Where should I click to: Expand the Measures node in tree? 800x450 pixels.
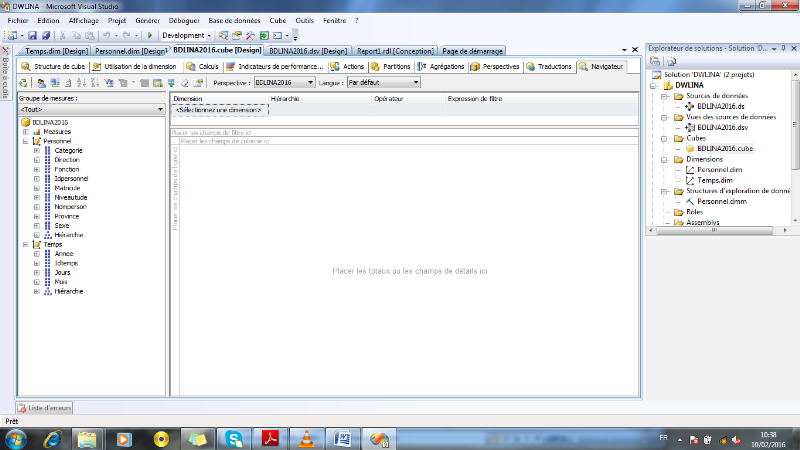[25, 131]
